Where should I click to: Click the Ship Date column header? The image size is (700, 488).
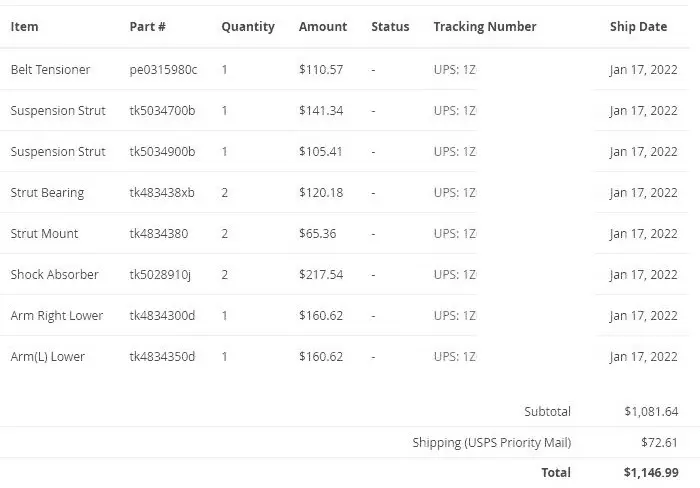point(638,27)
